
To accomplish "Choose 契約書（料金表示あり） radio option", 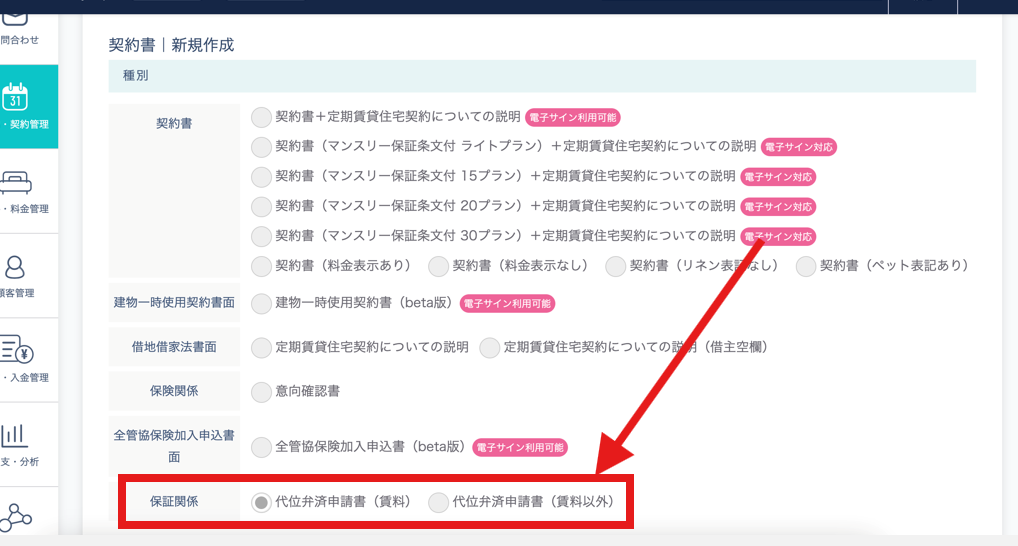I will (261, 266).
